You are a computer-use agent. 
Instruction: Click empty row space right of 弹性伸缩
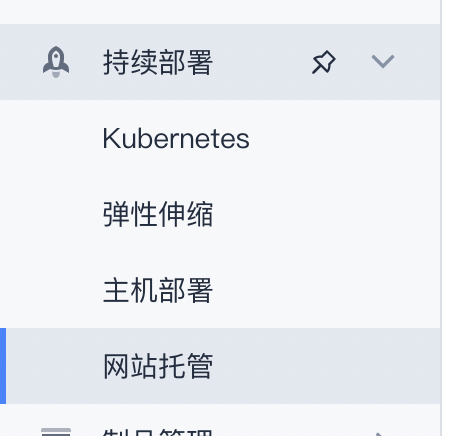point(327,214)
